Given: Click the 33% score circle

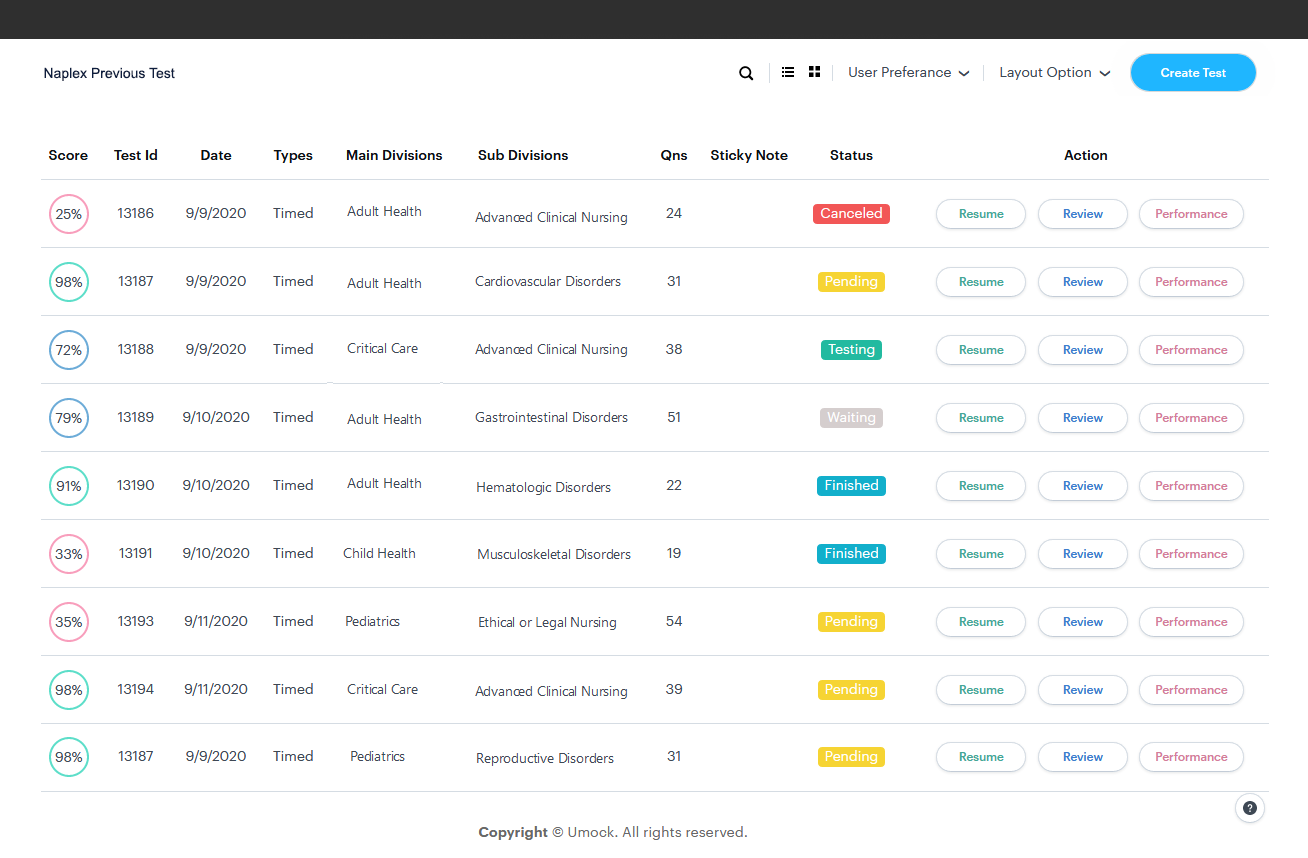Looking at the screenshot, I should tap(69, 554).
